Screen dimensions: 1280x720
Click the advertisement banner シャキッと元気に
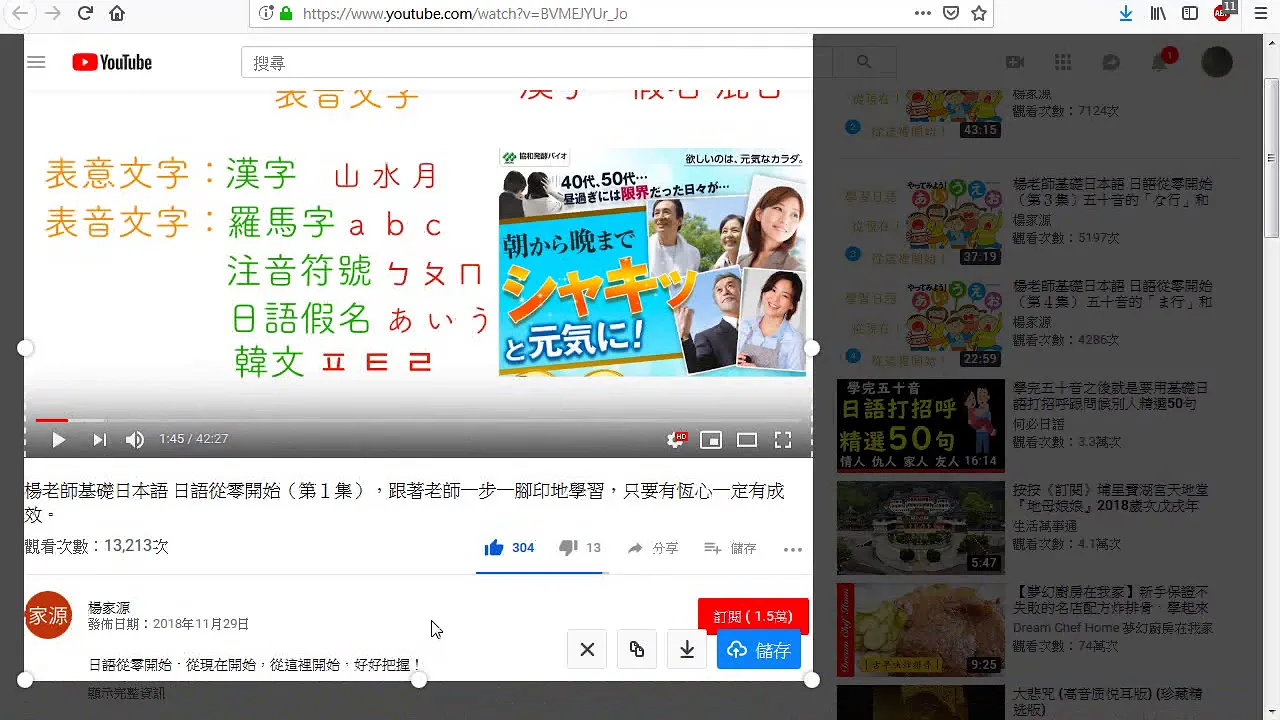pos(652,262)
